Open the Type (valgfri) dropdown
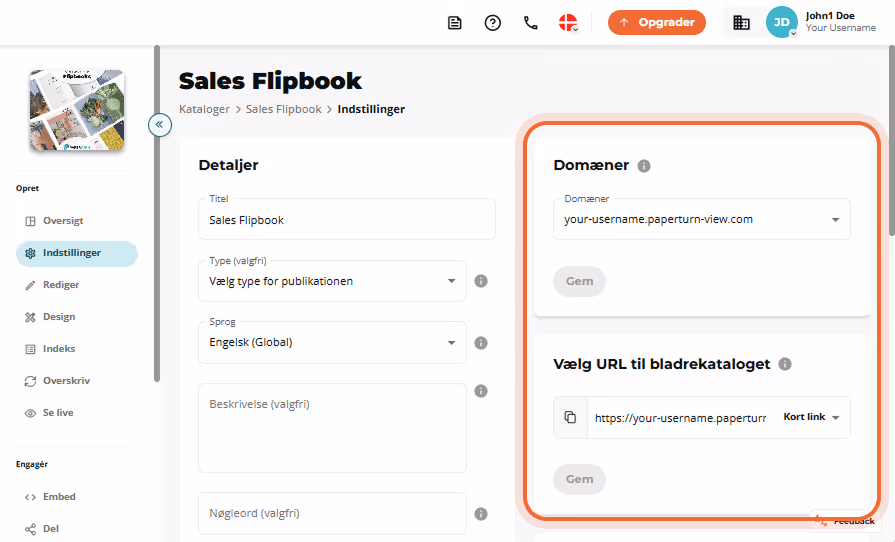The image size is (895, 542). 332,281
